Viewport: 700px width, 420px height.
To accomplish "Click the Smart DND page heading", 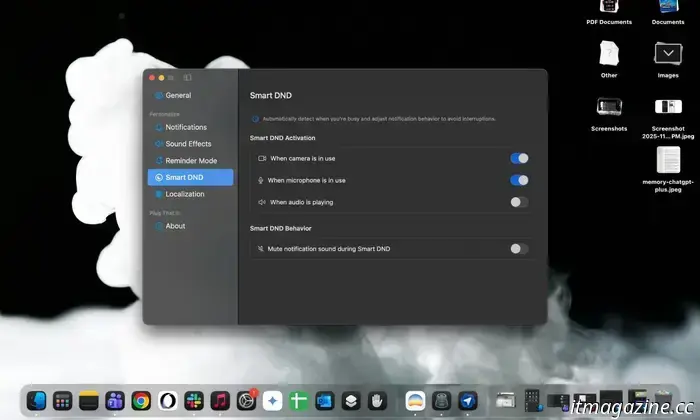I will click(x=271, y=96).
